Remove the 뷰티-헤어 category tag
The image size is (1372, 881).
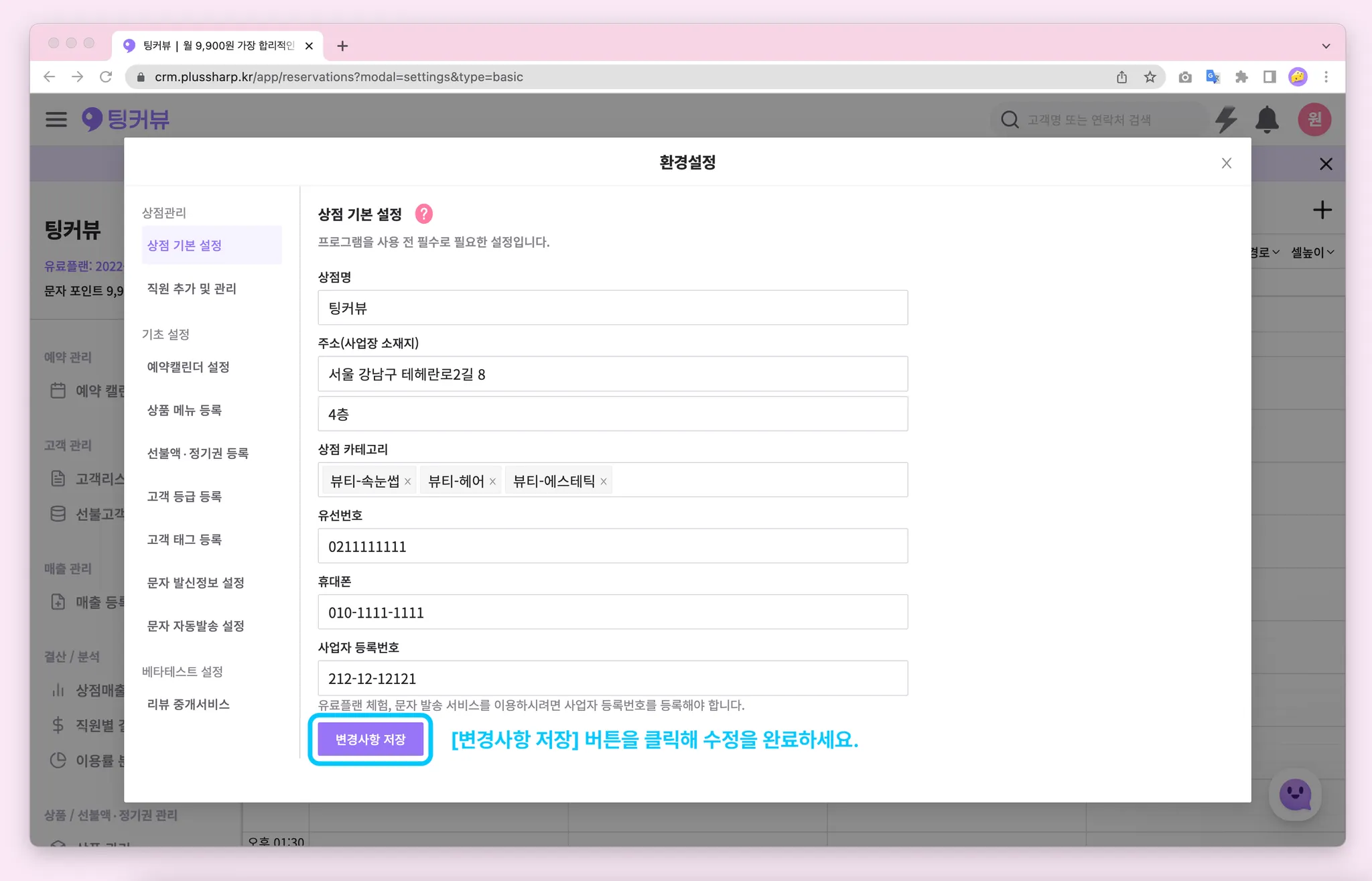tap(492, 482)
